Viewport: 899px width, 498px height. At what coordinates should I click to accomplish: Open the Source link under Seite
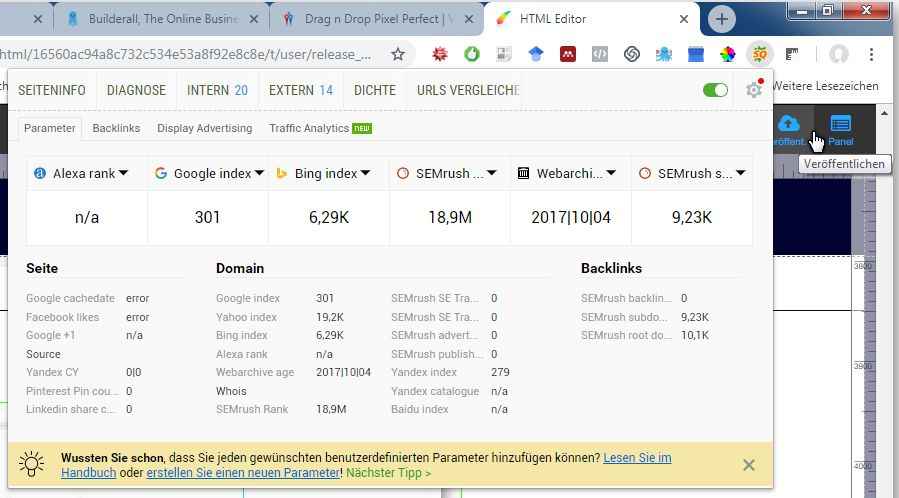click(x=43, y=354)
